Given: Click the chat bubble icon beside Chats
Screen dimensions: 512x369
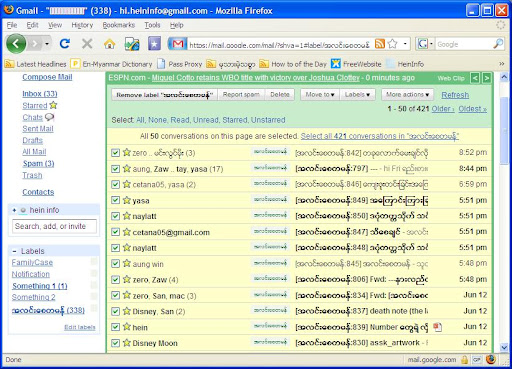Looking at the screenshot, I should click(x=49, y=117).
